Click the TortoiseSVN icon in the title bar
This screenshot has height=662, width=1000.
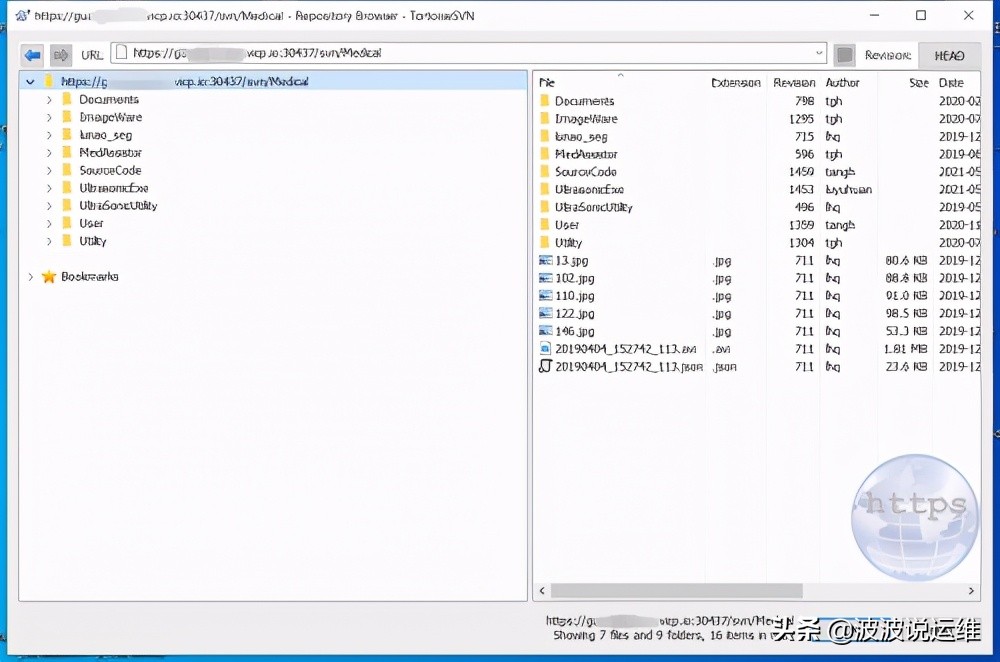[22, 15]
